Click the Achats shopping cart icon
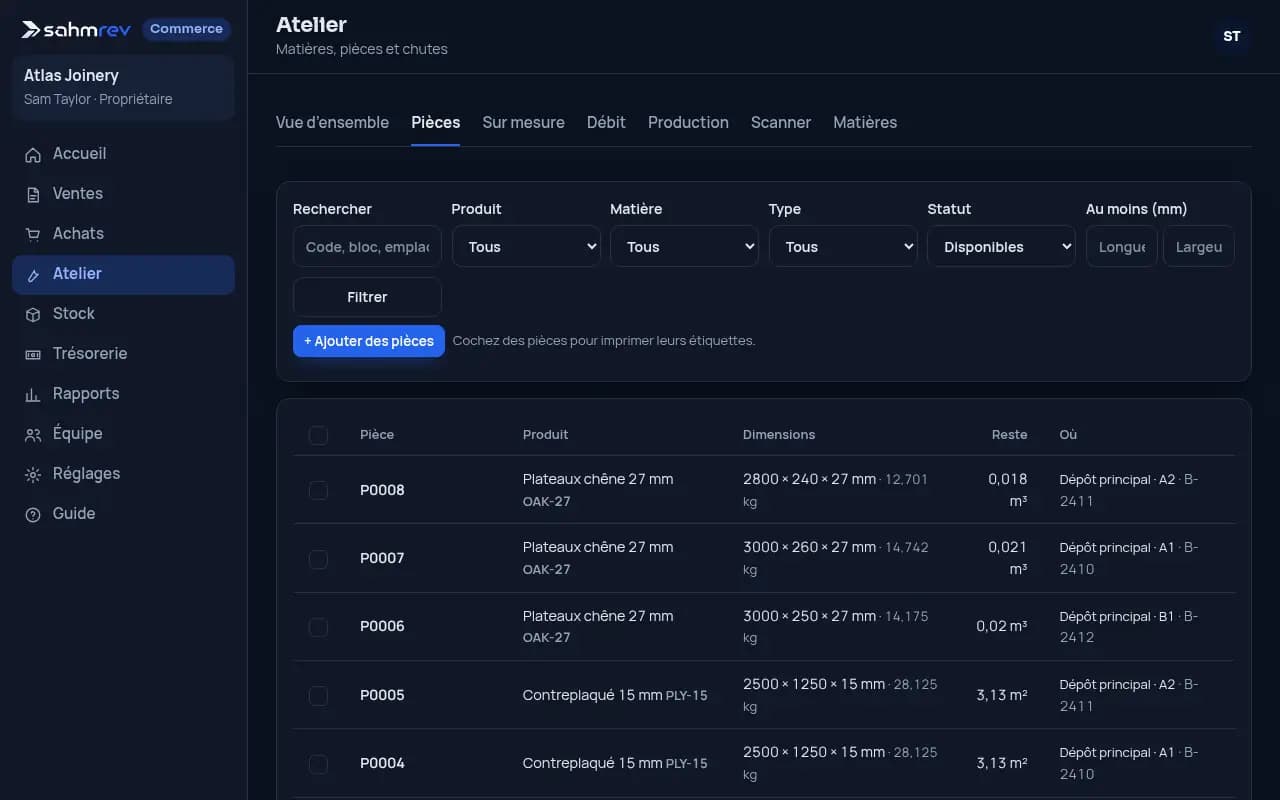The image size is (1280, 800). point(33,234)
